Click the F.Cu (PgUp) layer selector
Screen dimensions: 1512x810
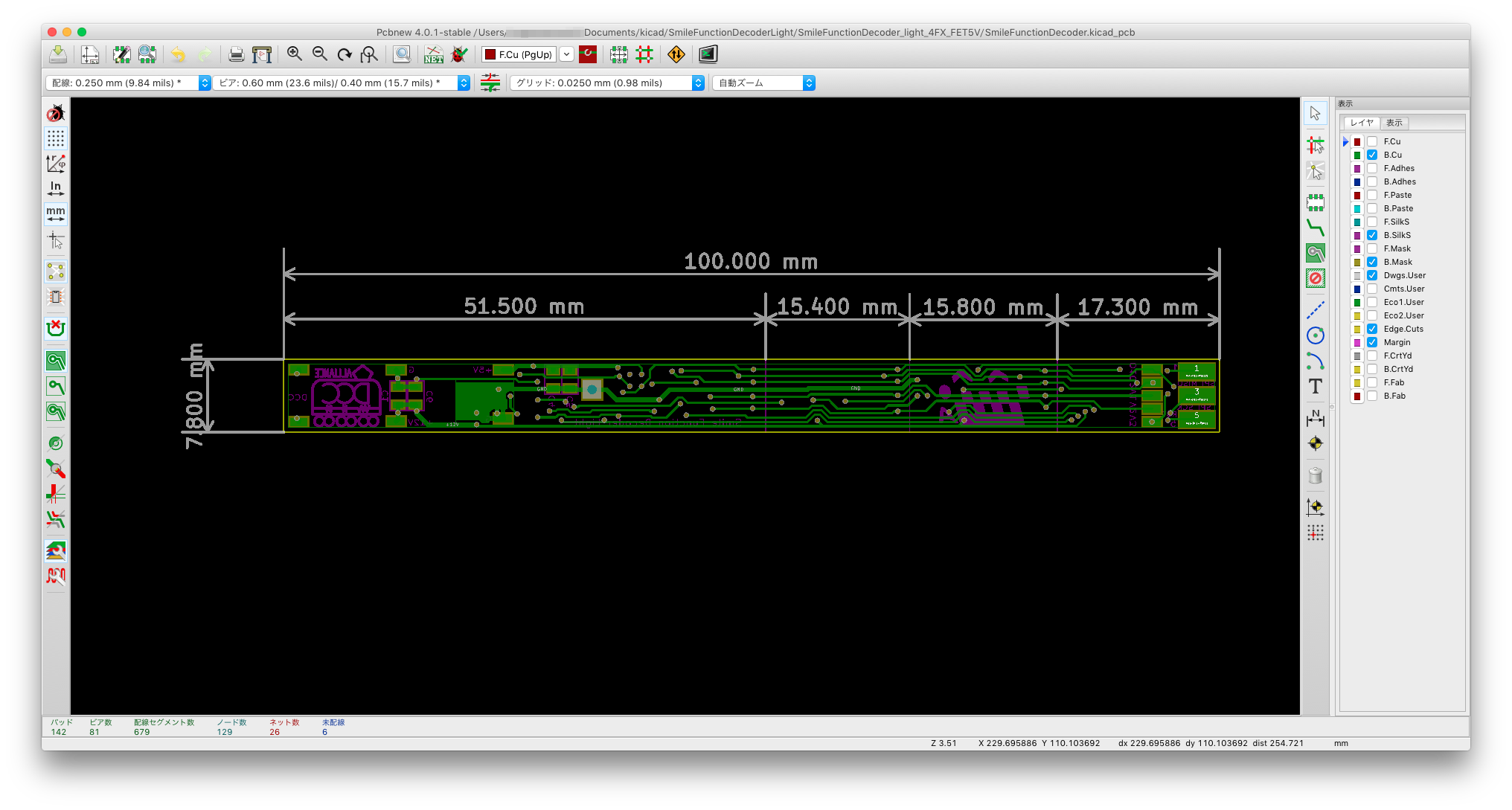[519, 54]
